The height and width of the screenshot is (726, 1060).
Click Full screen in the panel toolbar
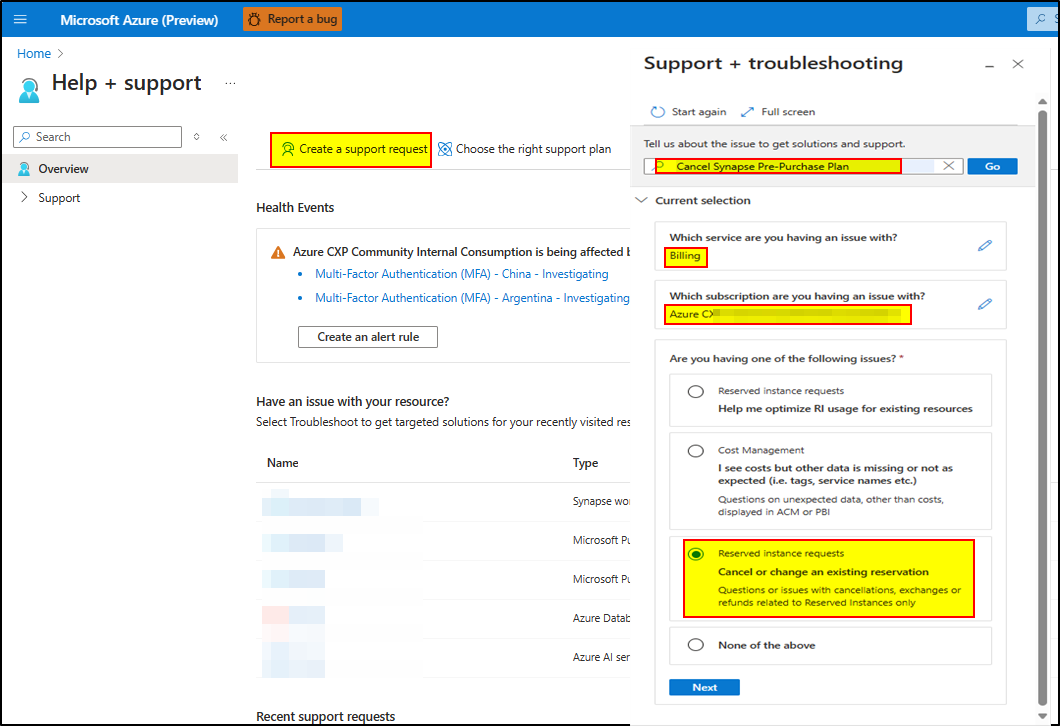(777, 112)
